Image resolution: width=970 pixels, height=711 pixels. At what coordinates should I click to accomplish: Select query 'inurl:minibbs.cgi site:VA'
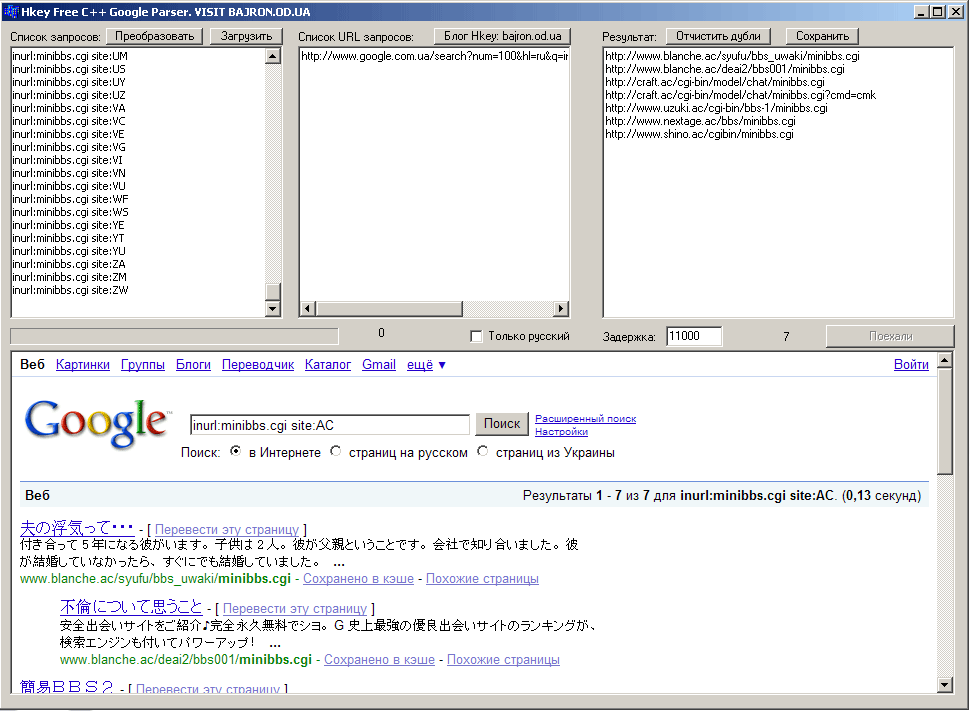pyautogui.click(x=69, y=108)
